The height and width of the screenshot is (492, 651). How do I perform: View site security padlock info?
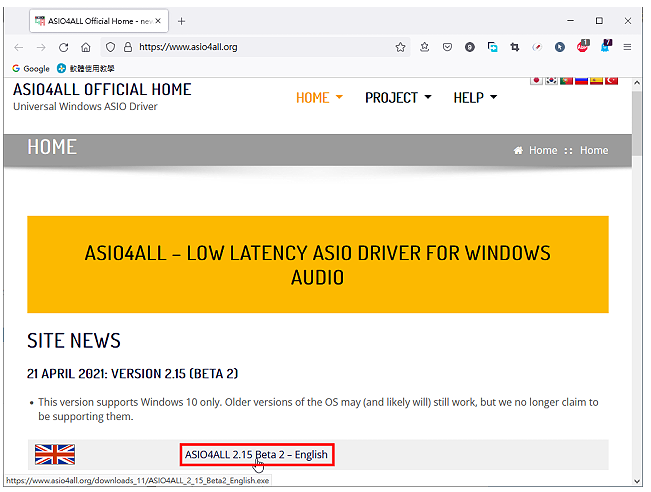click(128, 47)
